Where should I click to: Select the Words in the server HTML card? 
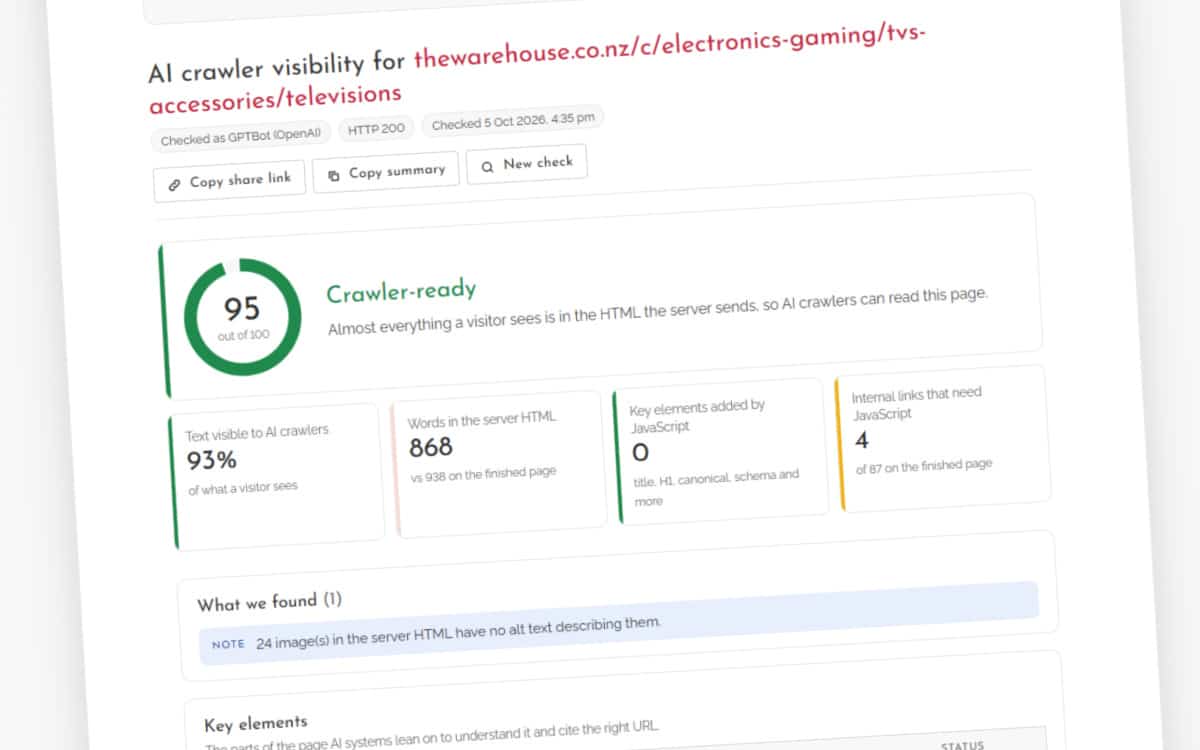(x=499, y=464)
